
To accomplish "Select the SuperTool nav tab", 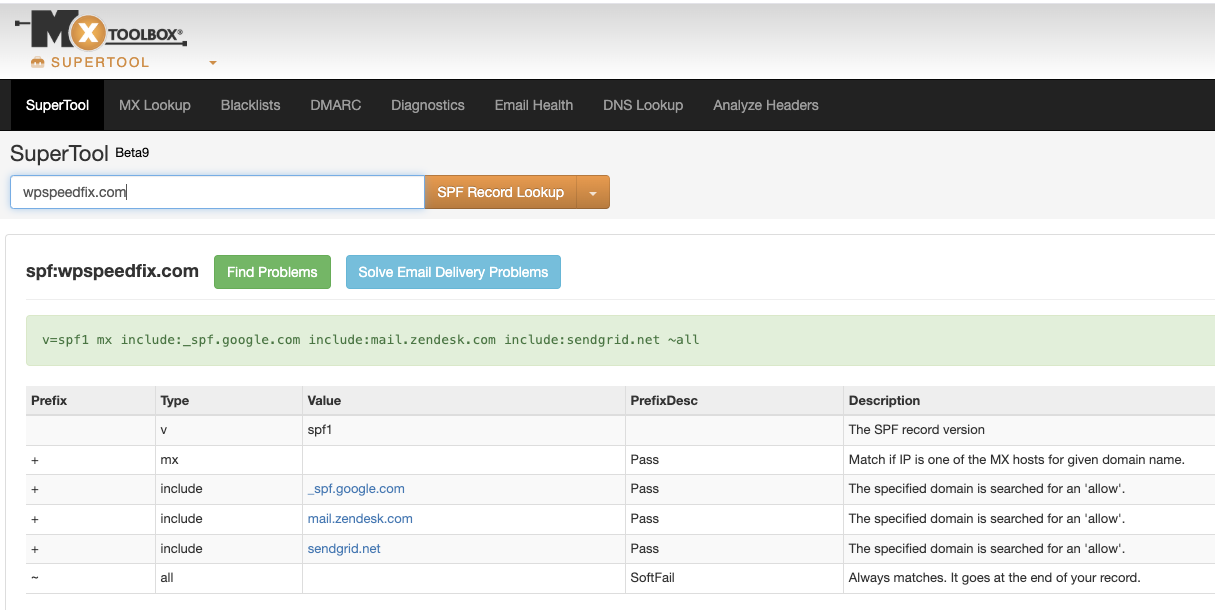I will (57, 105).
